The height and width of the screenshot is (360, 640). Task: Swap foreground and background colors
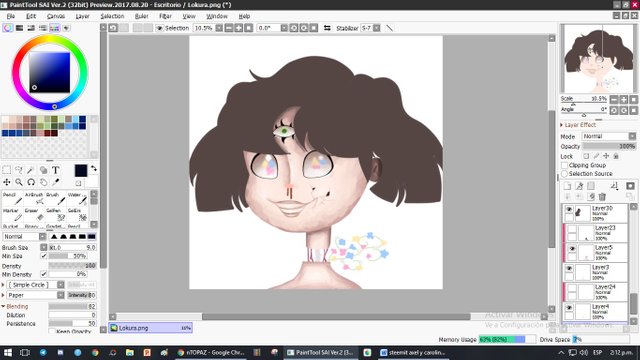click(x=93, y=169)
